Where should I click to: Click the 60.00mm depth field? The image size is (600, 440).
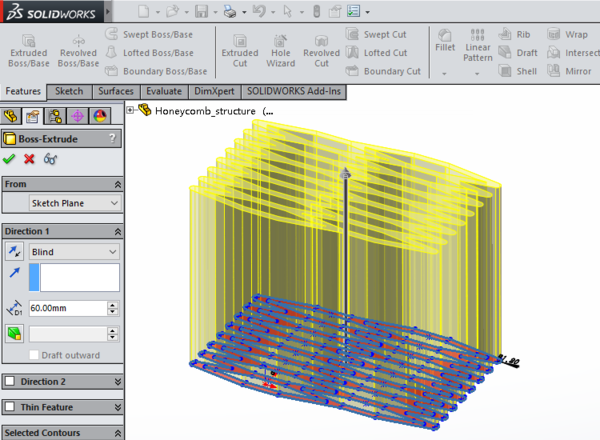point(68,308)
